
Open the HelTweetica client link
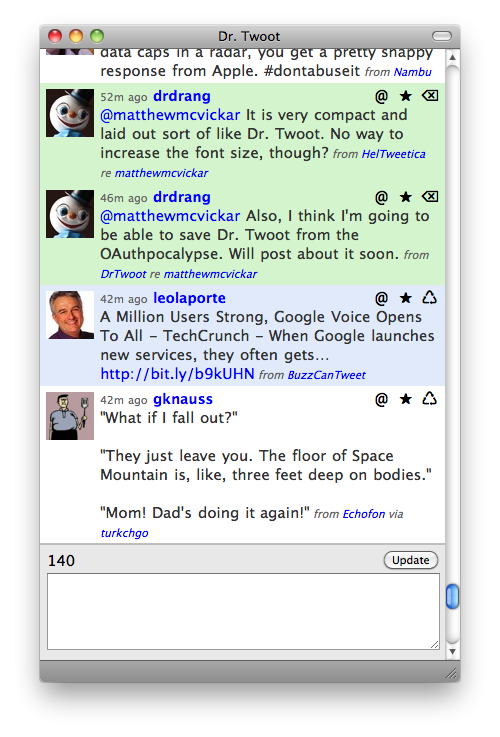[x=393, y=154]
